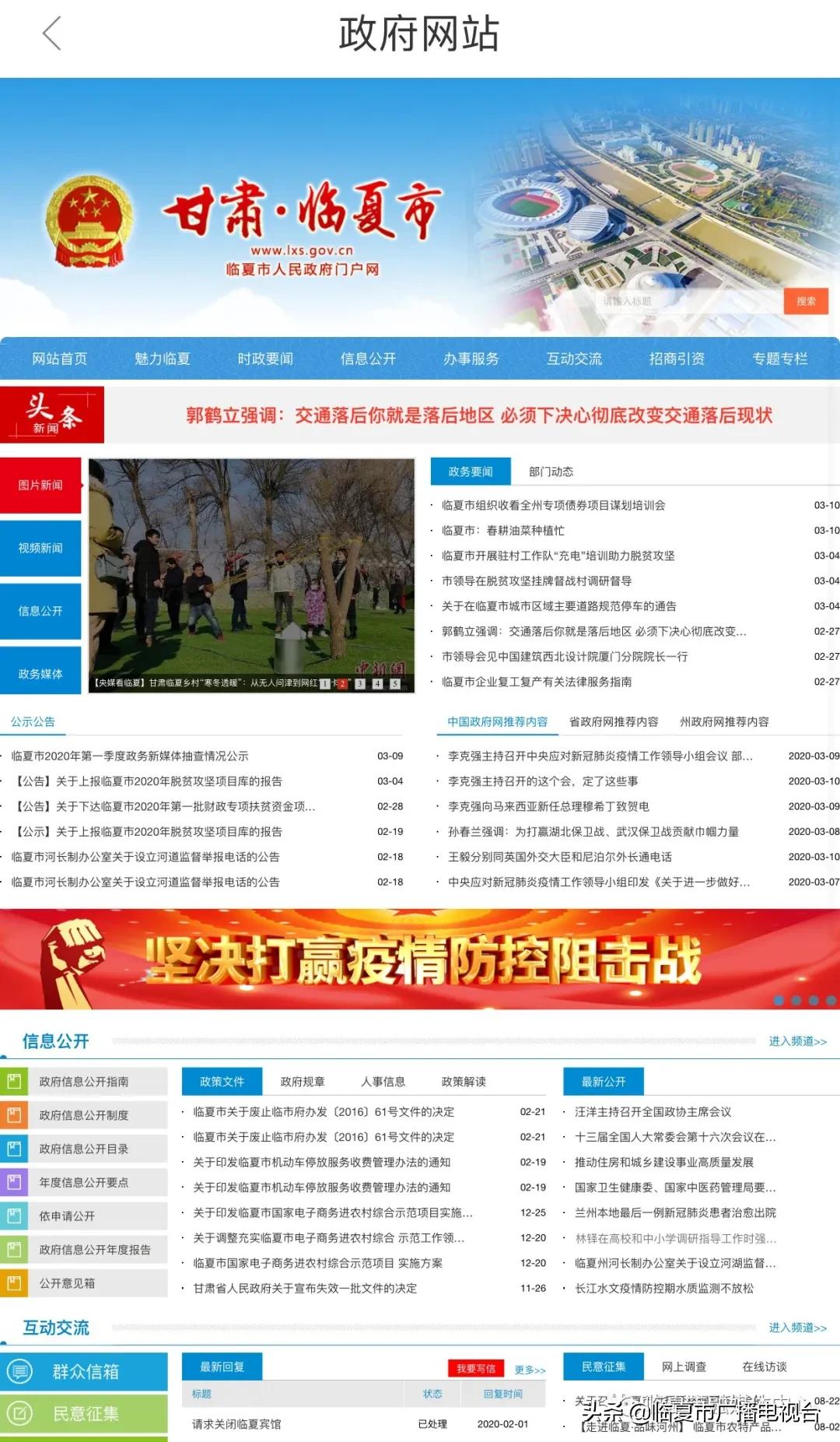Click icon beside 政府信息公开指南
This screenshot has width=840, height=1442.
coord(13,1081)
